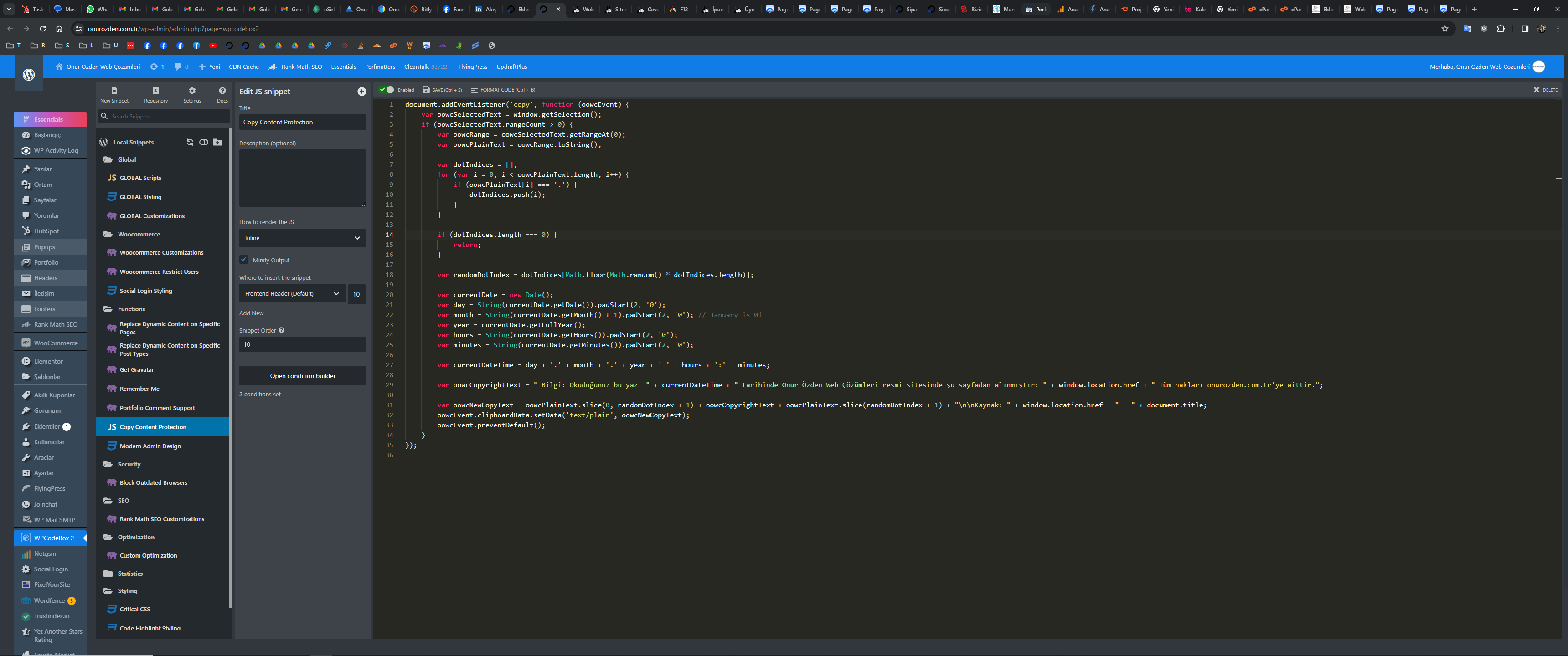
Task: Open Where to insert the snippet dropdown
Action: (292, 294)
